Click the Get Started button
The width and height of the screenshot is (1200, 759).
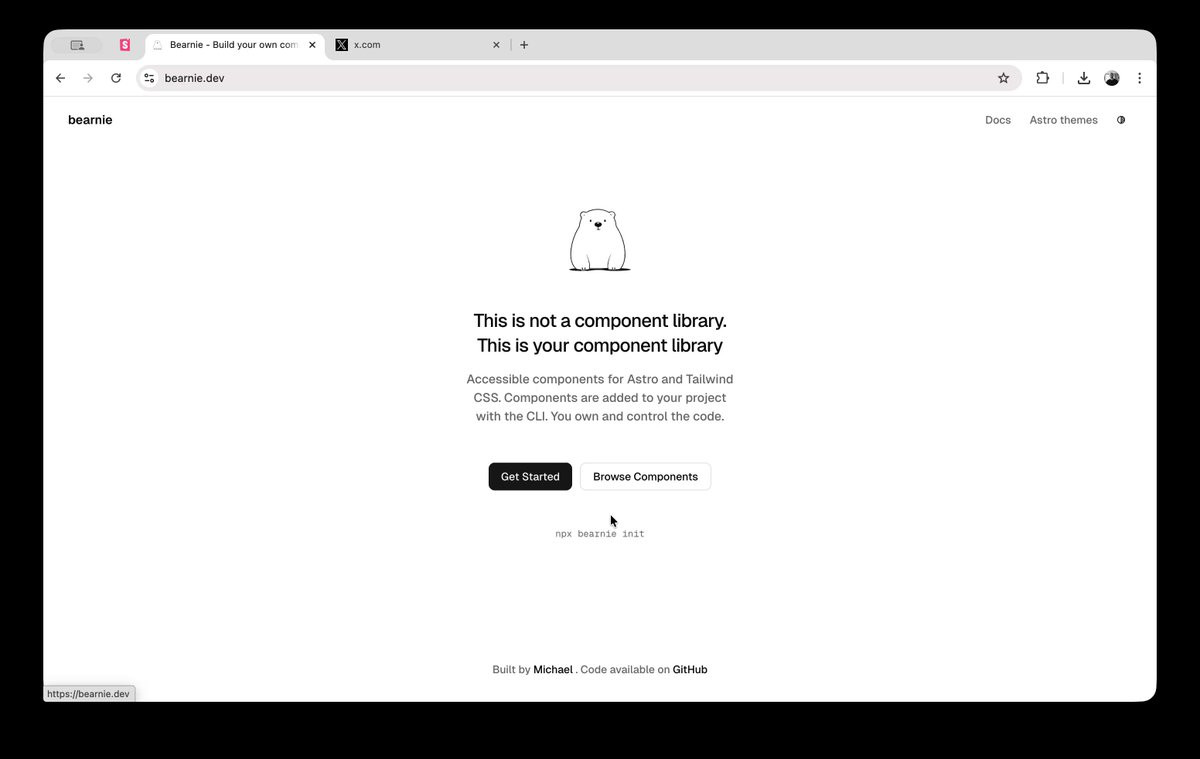pyautogui.click(x=530, y=477)
